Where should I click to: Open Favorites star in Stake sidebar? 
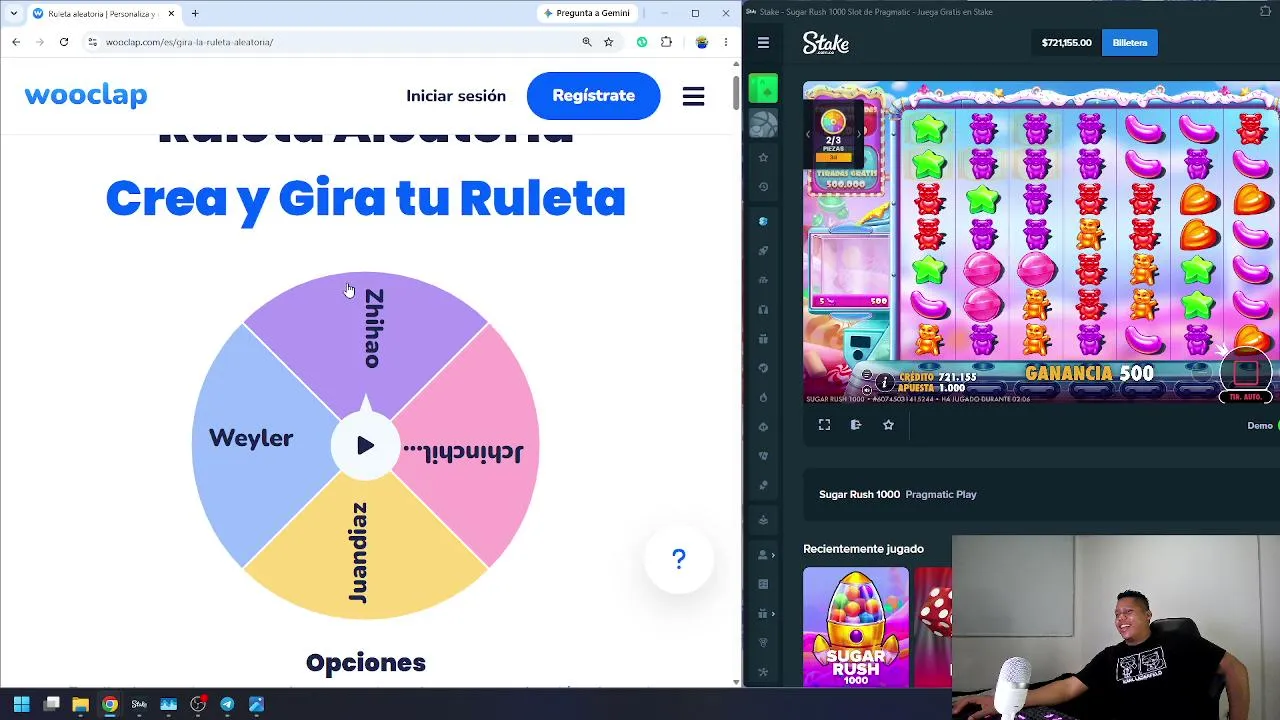pos(763,158)
